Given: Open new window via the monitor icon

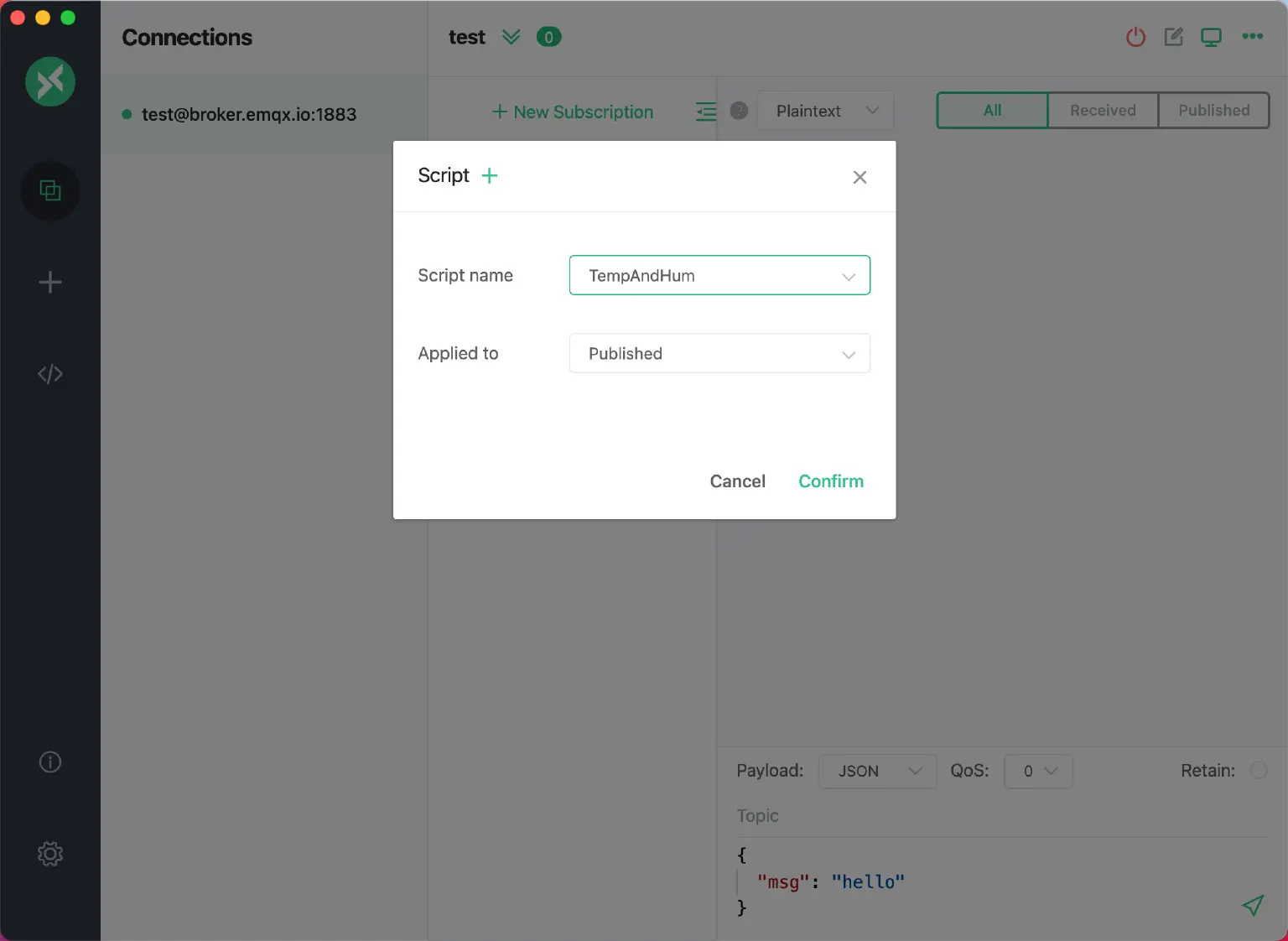Looking at the screenshot, I should (x=1211, y=37).
